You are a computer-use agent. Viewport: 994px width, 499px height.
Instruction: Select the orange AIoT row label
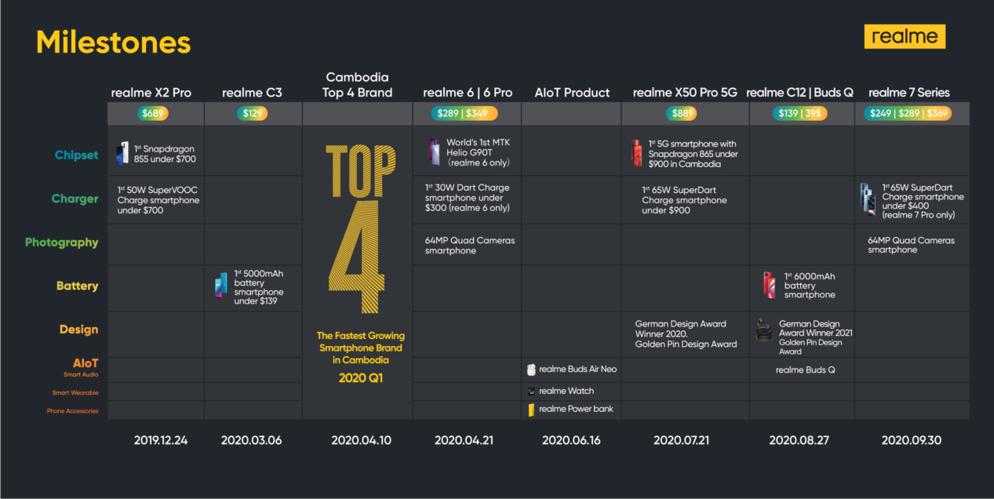tap(86, 363)
